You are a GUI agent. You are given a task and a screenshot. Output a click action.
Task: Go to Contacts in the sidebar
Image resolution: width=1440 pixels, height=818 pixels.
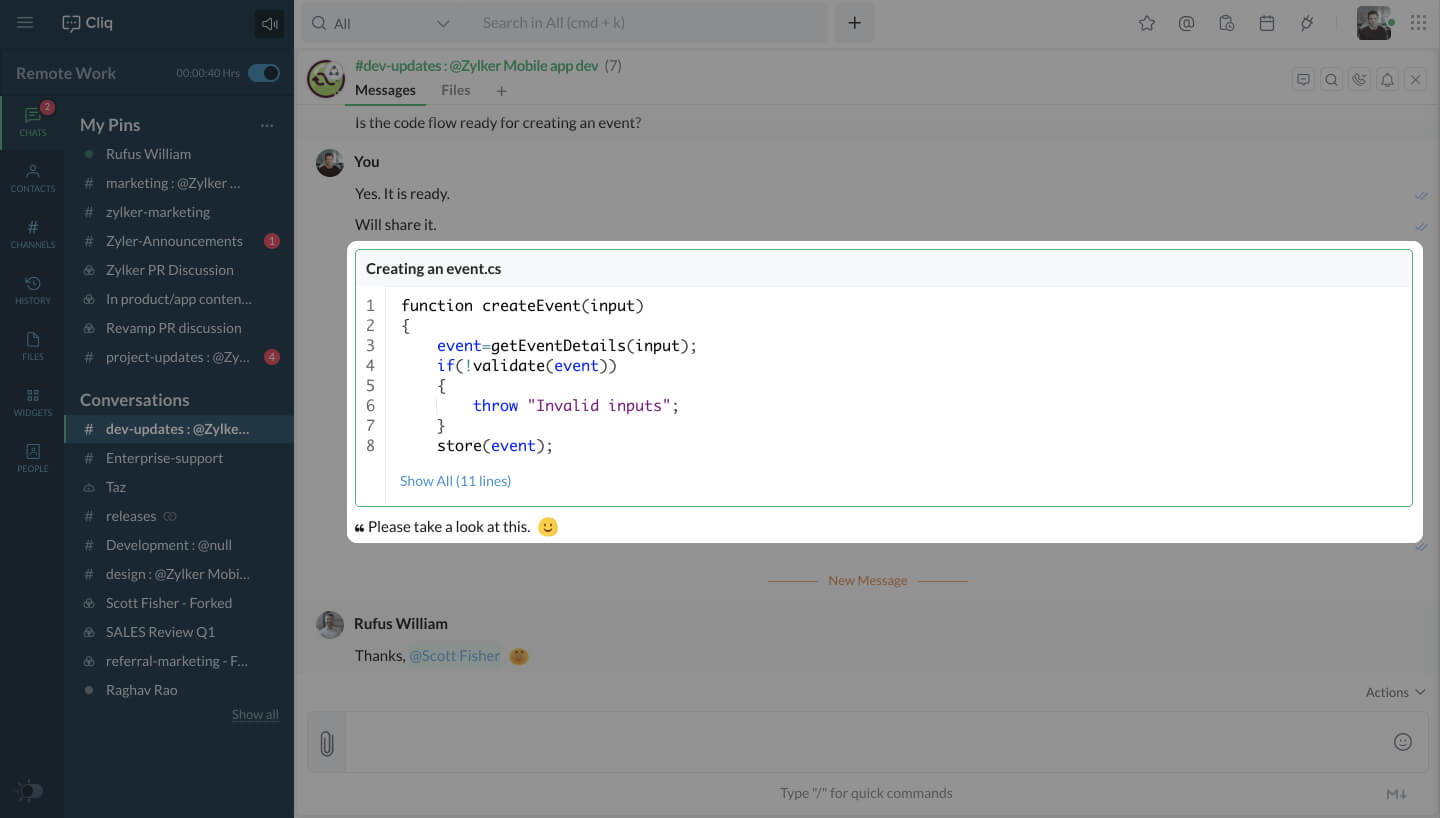click(33, 177)
